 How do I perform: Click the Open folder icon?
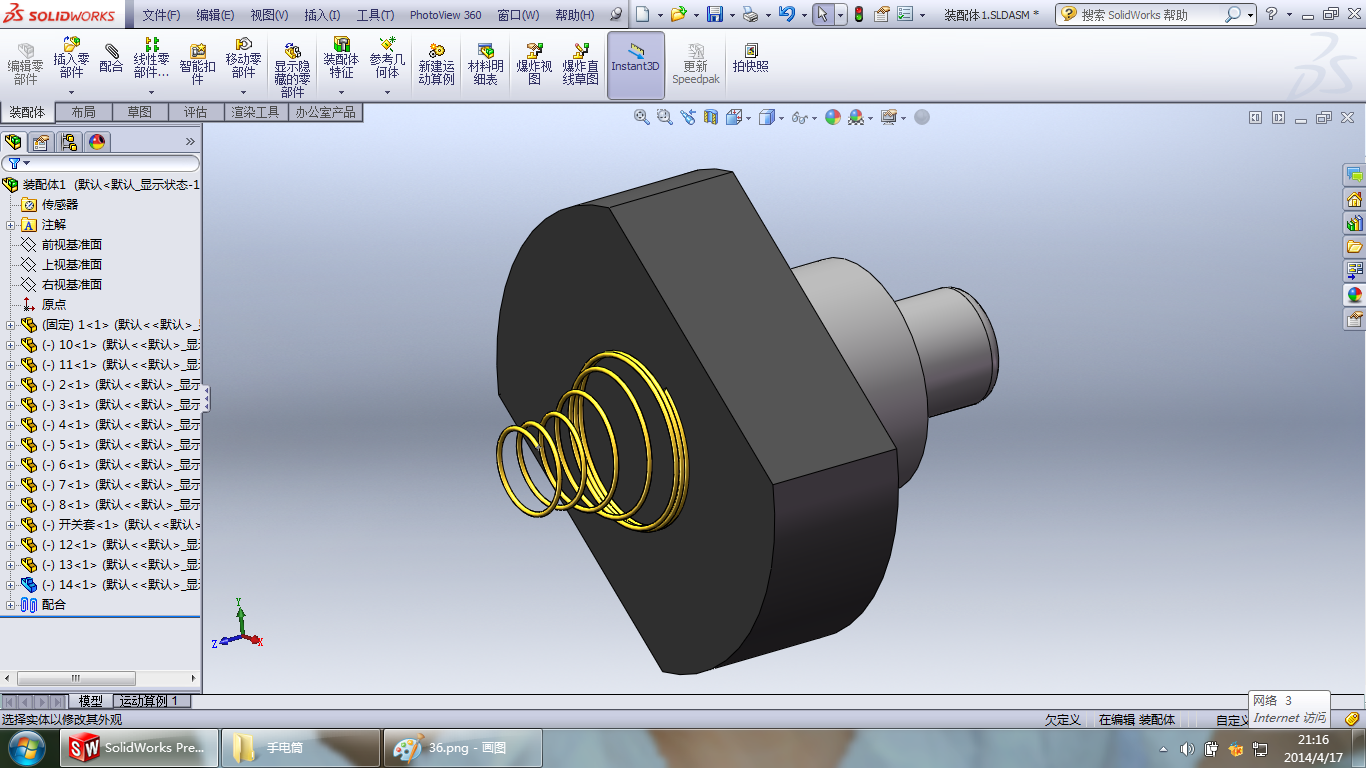678,14
